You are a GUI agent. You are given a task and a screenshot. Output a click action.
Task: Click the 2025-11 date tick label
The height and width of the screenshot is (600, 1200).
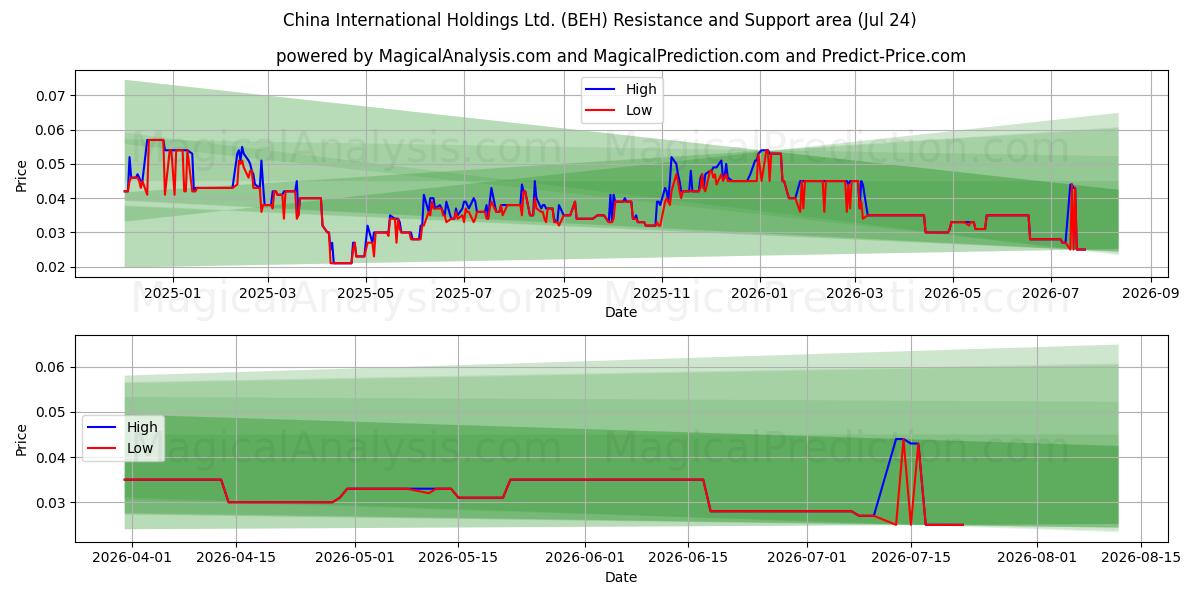[x=661, y=294]
